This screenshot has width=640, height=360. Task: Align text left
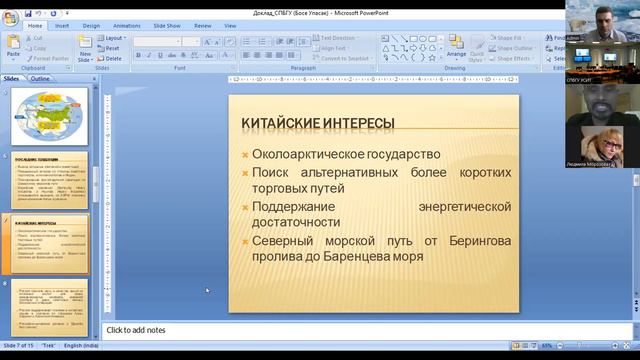click(246, 55)
